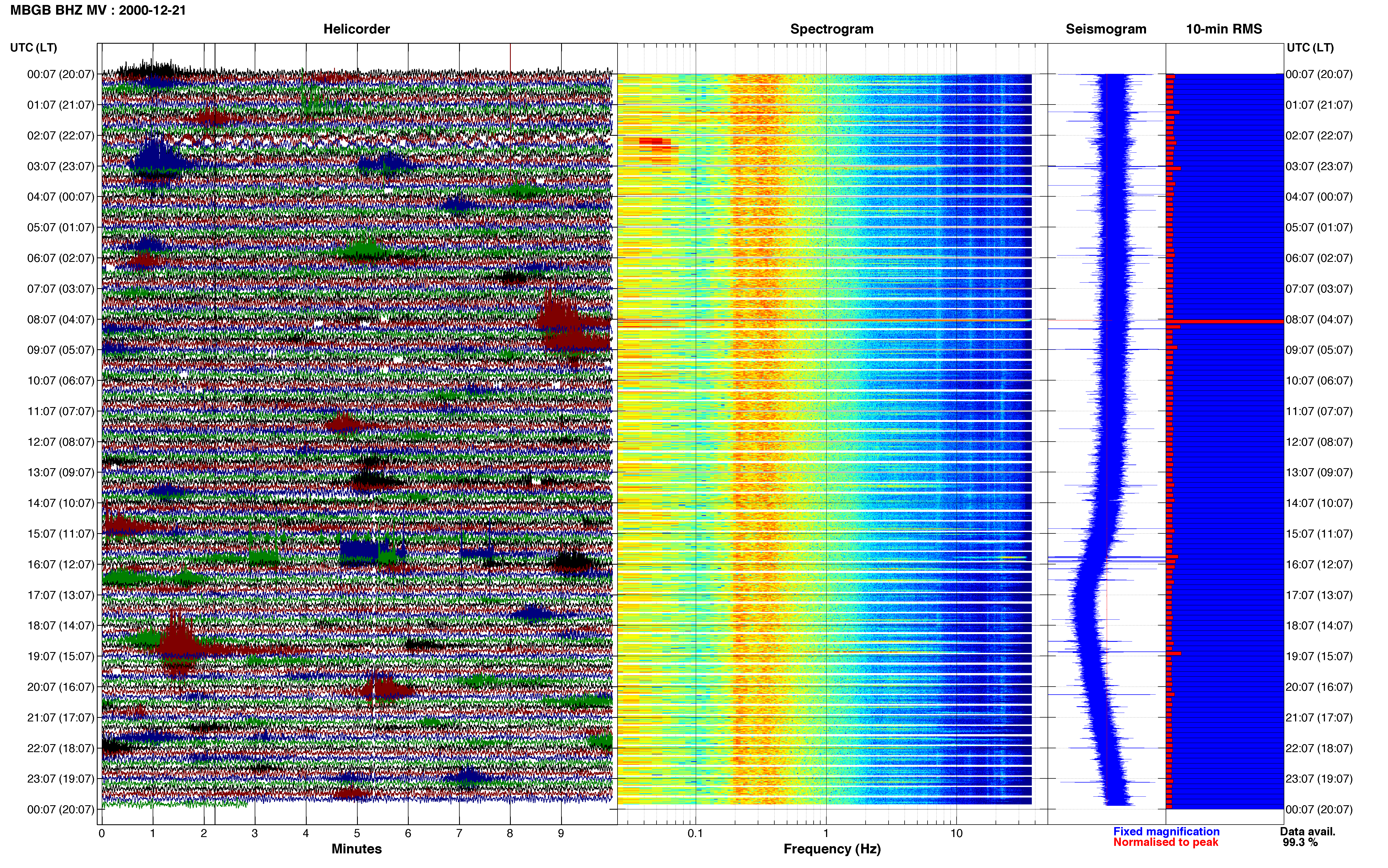Click tick label "3" on the Minutes axis
The width and height of the screenshot is (1388, 868).
pyautogui.click(x=255, y=833)
